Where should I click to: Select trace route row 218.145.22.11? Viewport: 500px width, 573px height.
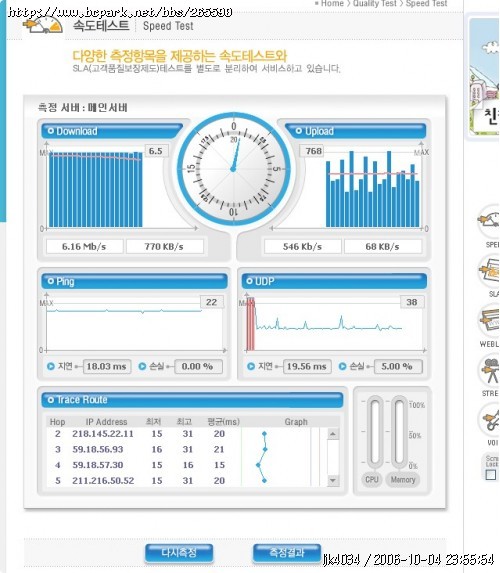coord(186,434)
